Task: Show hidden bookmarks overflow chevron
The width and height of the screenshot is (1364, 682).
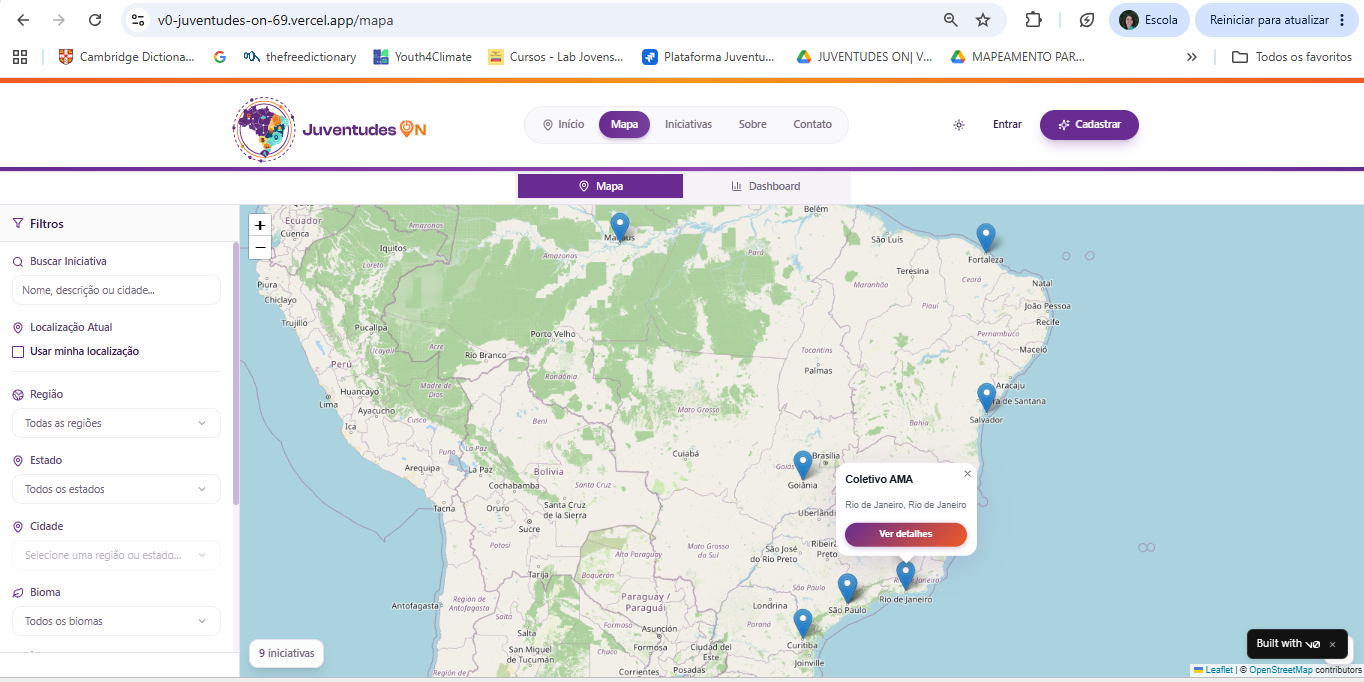Action: (x=1192, y=57)
